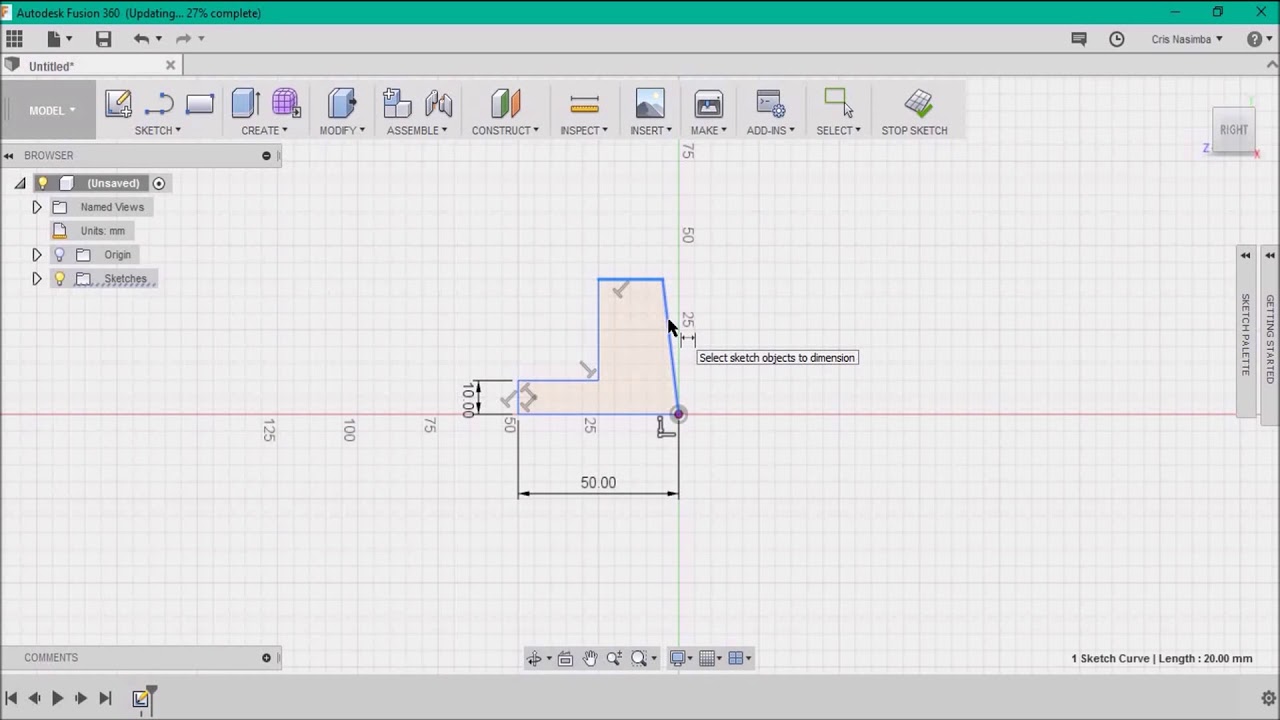Open the SELECT dropdown menu
Image resolution: width=1280 pixels, height=720 pixels.
point(838,130)
